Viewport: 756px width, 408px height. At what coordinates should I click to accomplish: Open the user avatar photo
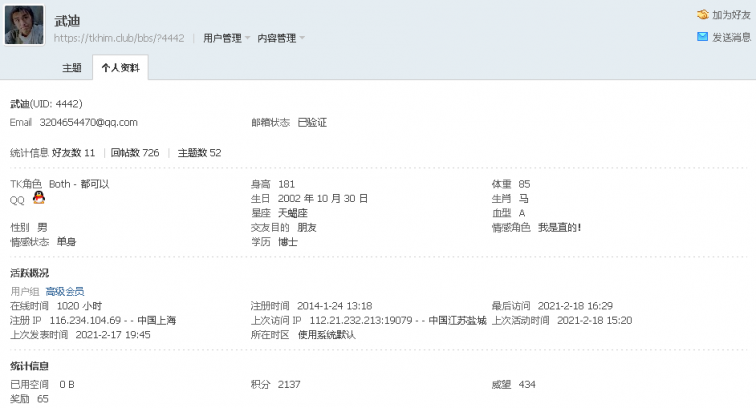pyautogui.click(x=24, y=24)
